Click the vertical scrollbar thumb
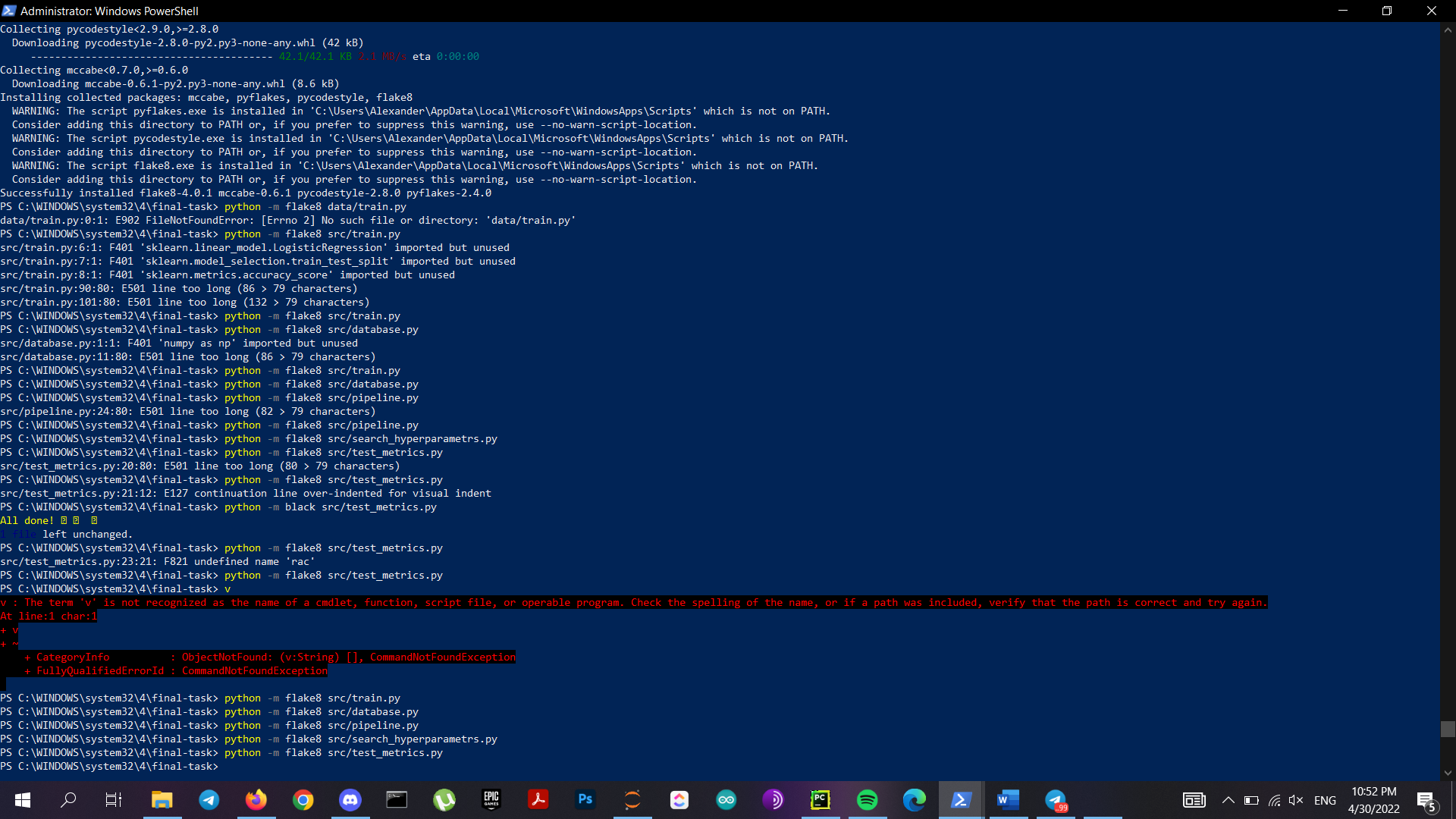1456x819 pixels. (x=1448, y=729)
